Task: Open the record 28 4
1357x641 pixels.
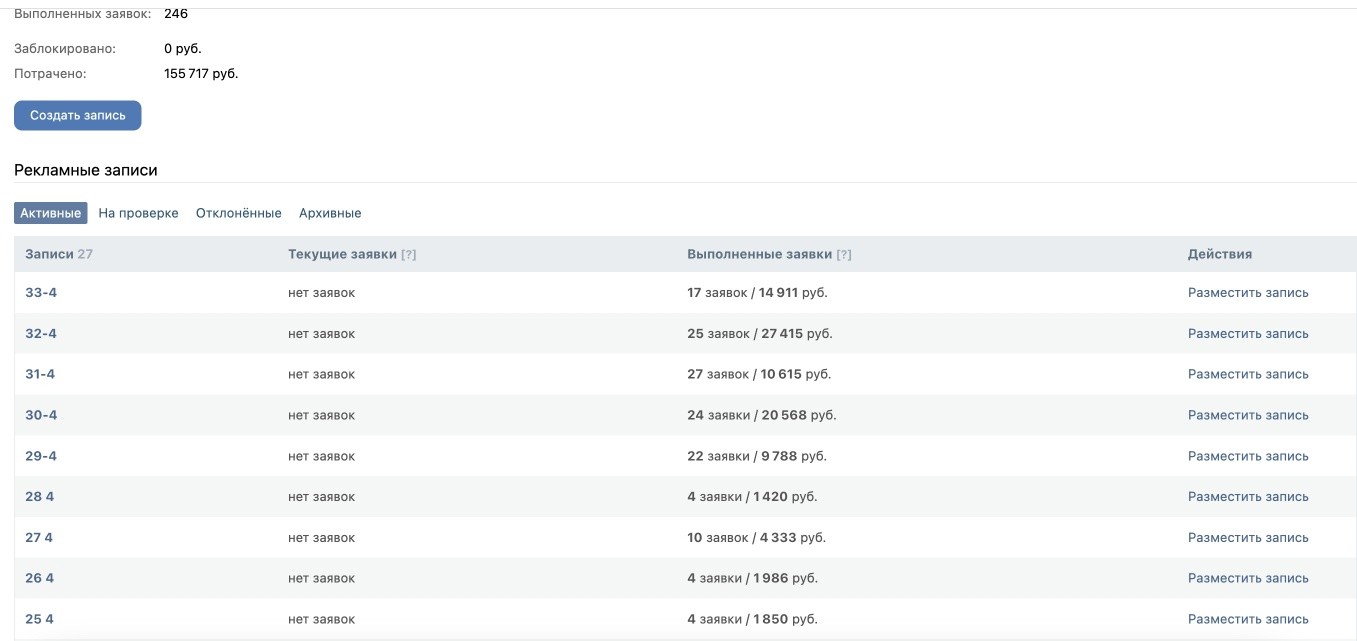Action: click(40, 497)
